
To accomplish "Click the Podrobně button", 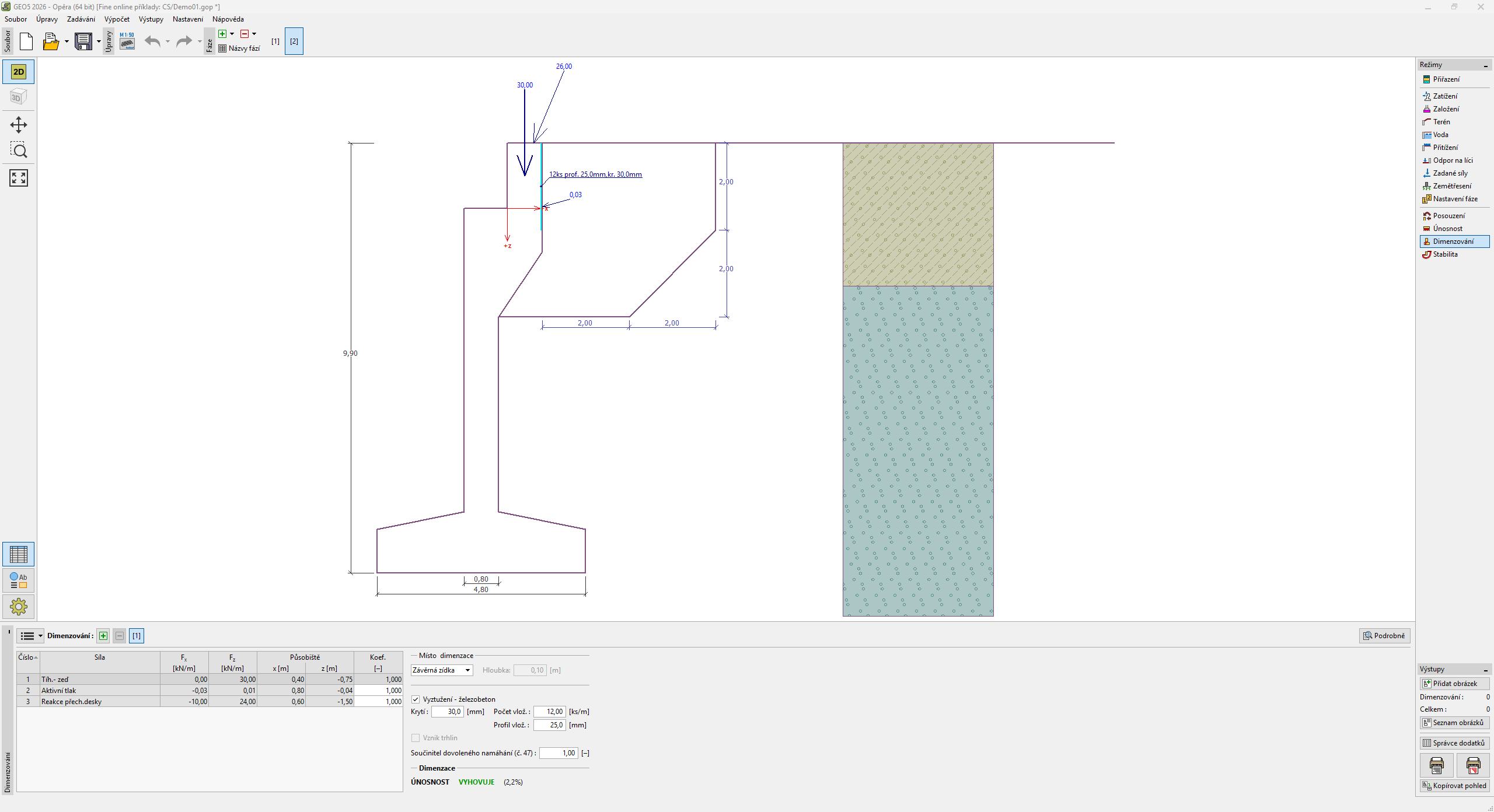I will click(1384, 636).
